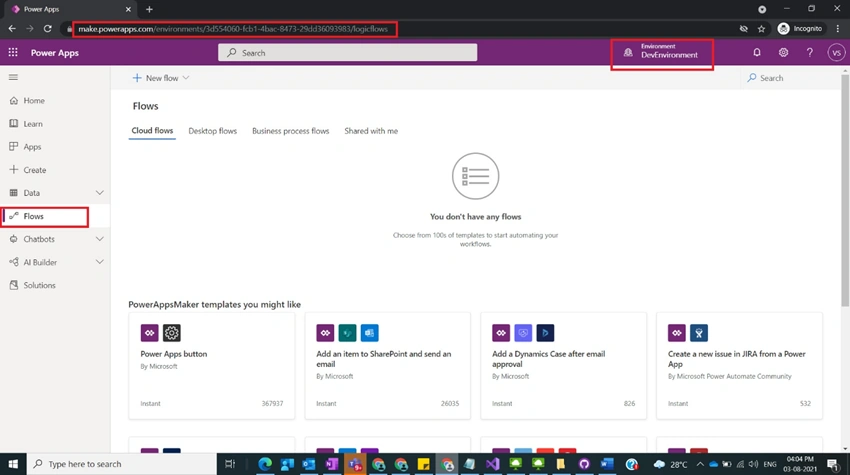Screen dimensions: 850x475
Task: Expand the AI Builder chevron
Action: click(x=100, y=262)
